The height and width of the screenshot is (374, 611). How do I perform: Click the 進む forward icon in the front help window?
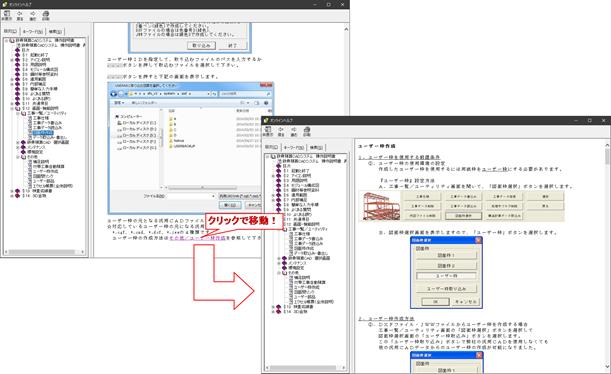click(294, 131)
